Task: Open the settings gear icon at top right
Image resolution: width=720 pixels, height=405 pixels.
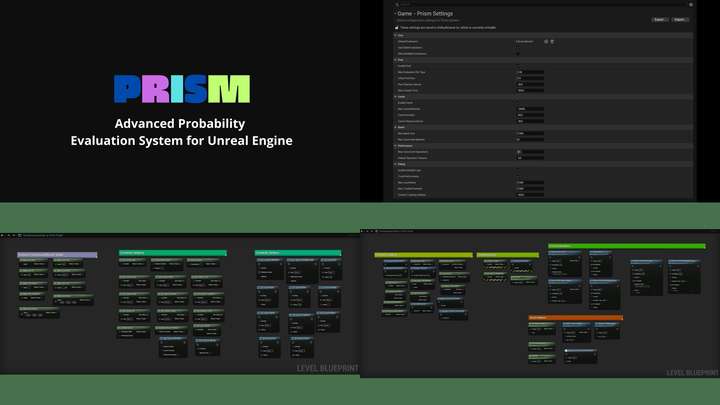Action: [691, 5]
